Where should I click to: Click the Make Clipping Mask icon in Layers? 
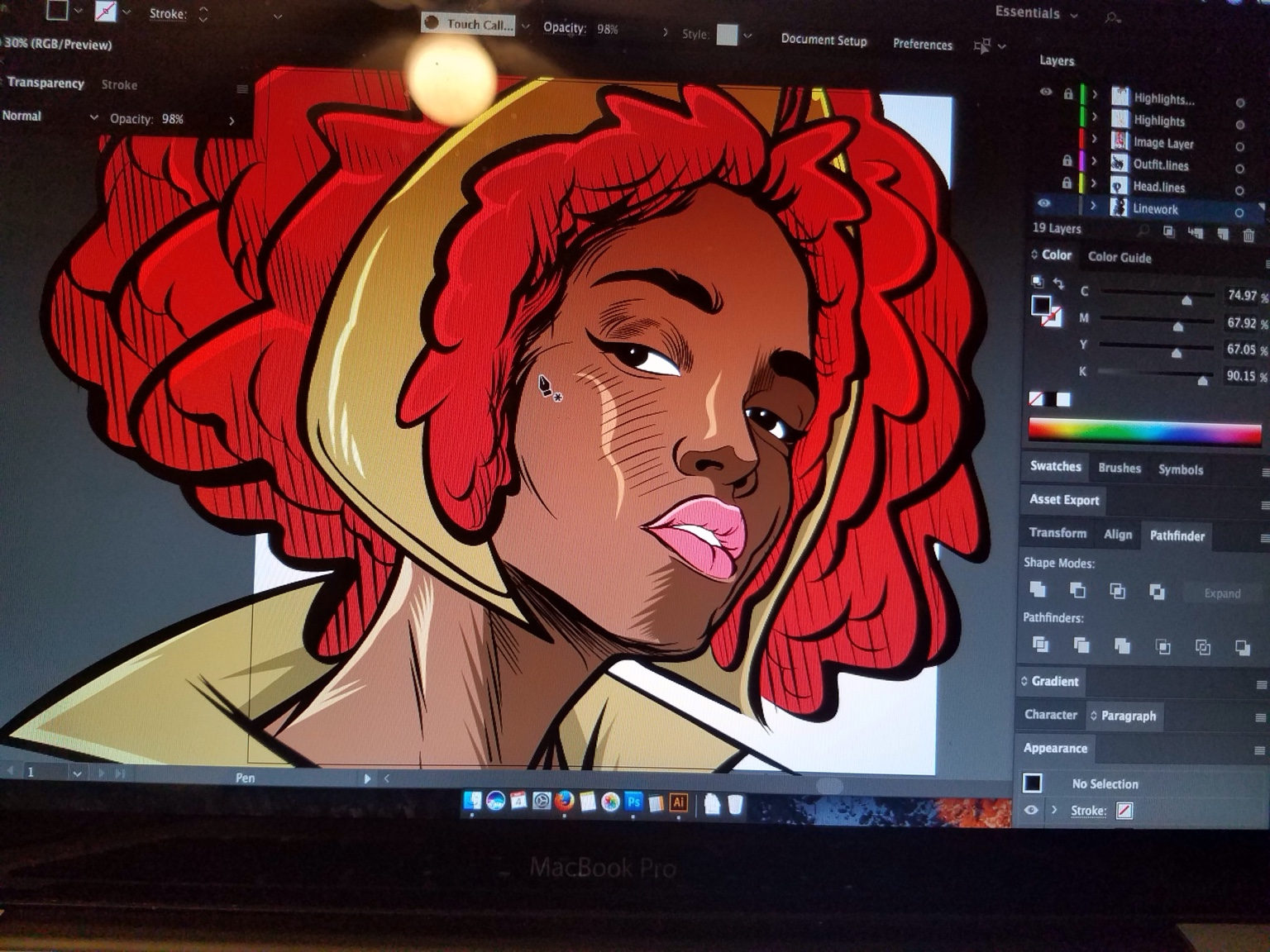1169,232
